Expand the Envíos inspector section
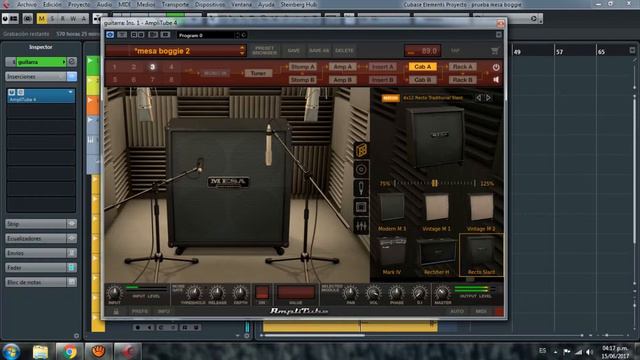Image resolution: width=640 pixels, height=360 pixels. pos(40,253)
